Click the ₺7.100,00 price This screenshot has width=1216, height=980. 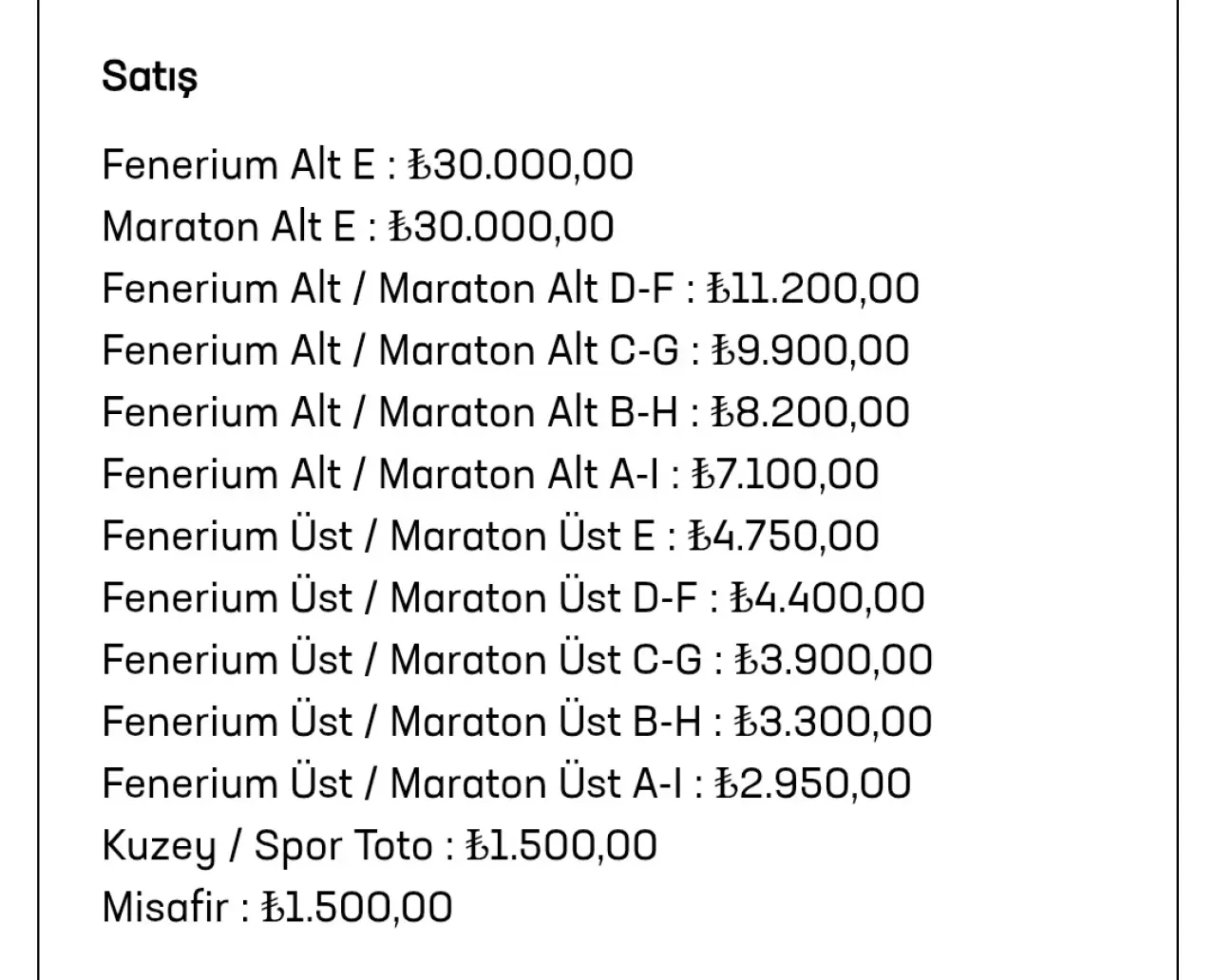(786, 474)
